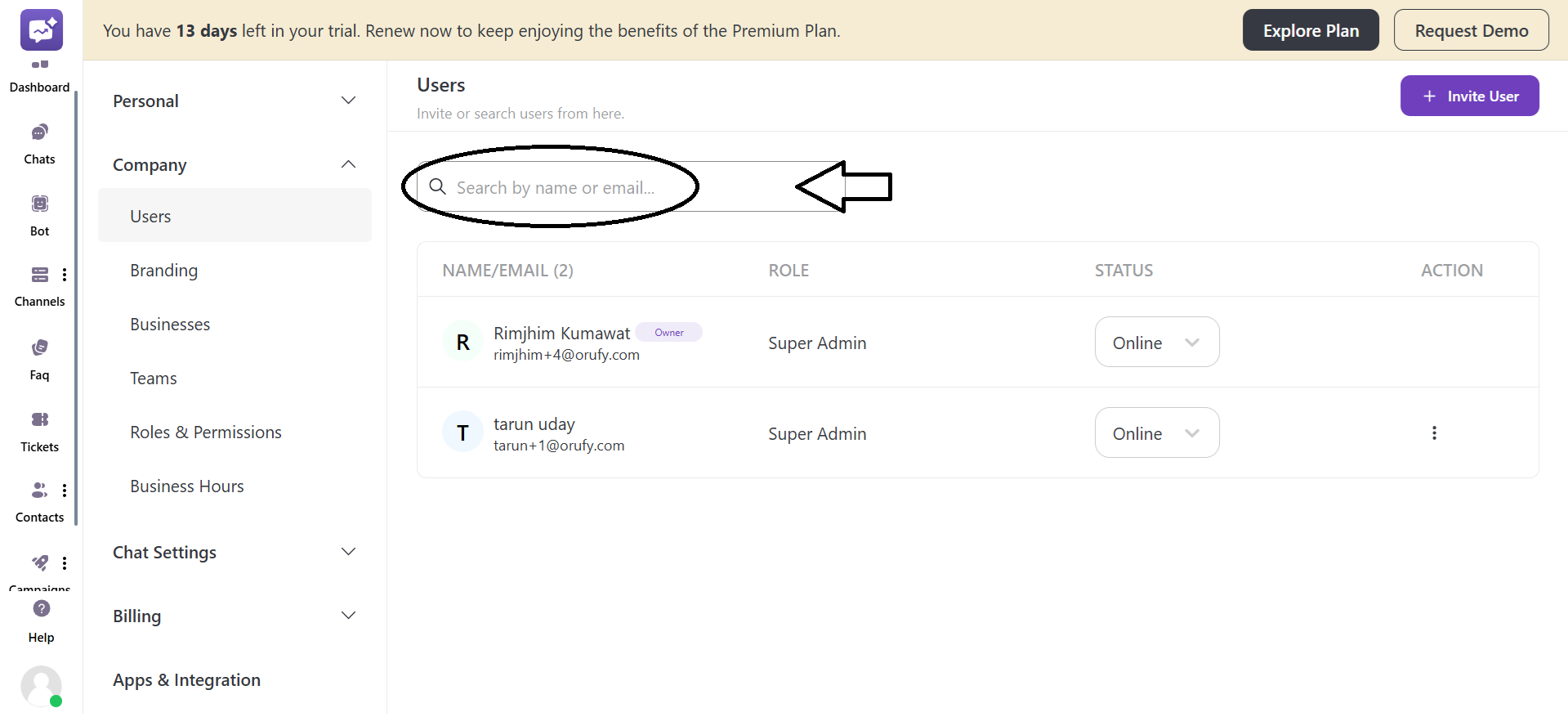Click Super Admin role for tarun uday
1568x717 pixels.
[817, 434]
